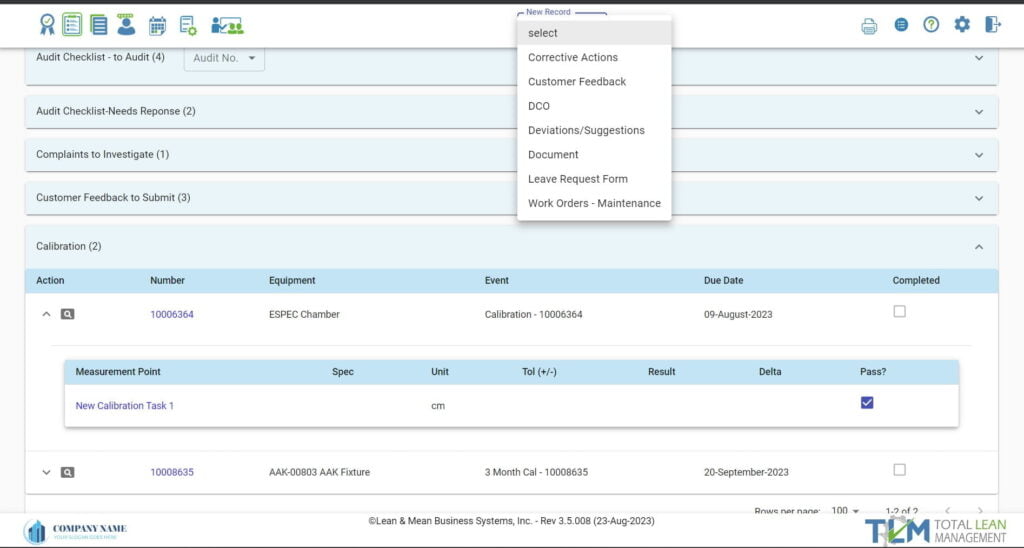Choose Leave Request Form option

594,179
